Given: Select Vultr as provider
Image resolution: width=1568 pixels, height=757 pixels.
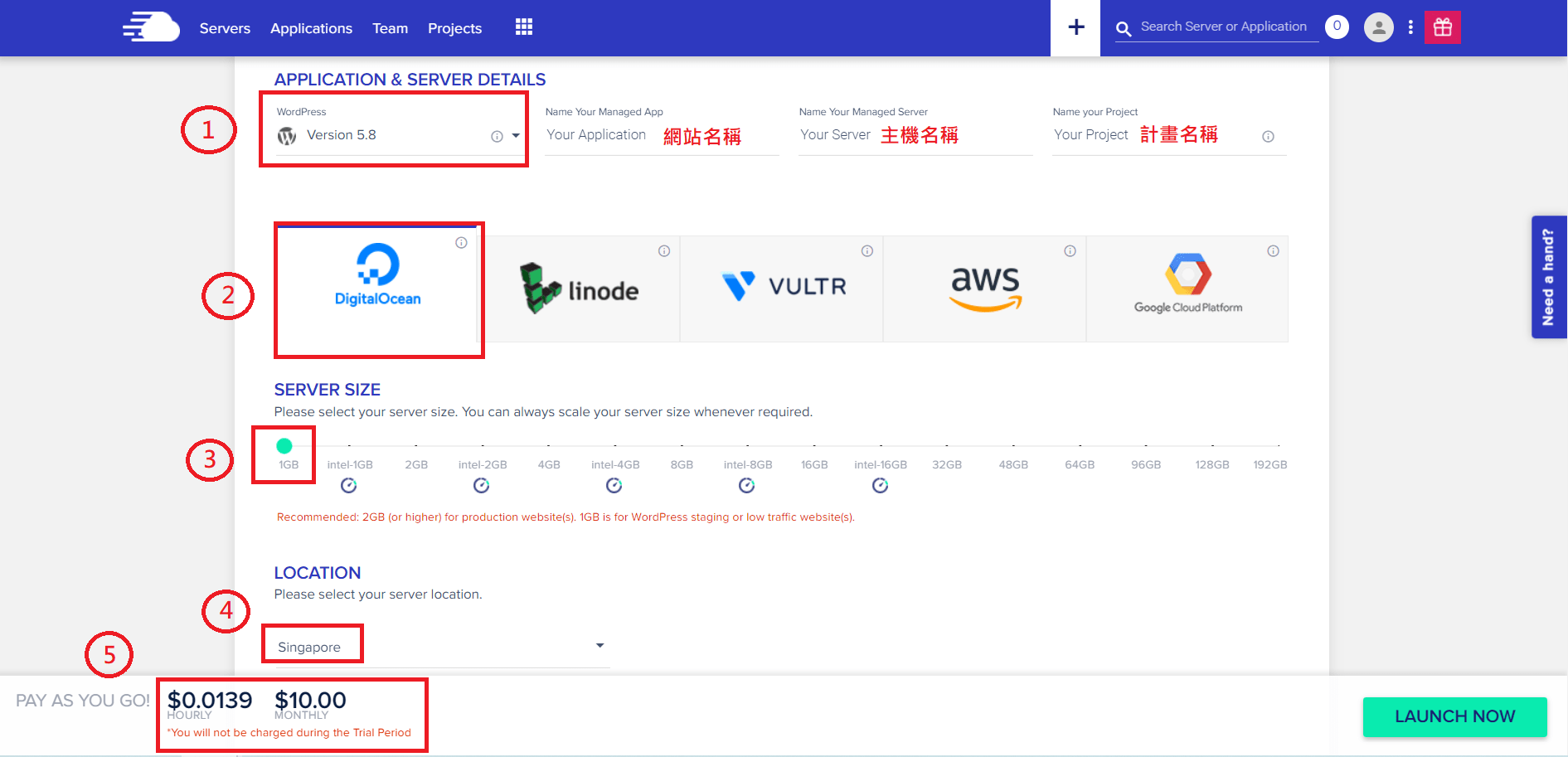Looking at the screenshot, I should point(782,289).
